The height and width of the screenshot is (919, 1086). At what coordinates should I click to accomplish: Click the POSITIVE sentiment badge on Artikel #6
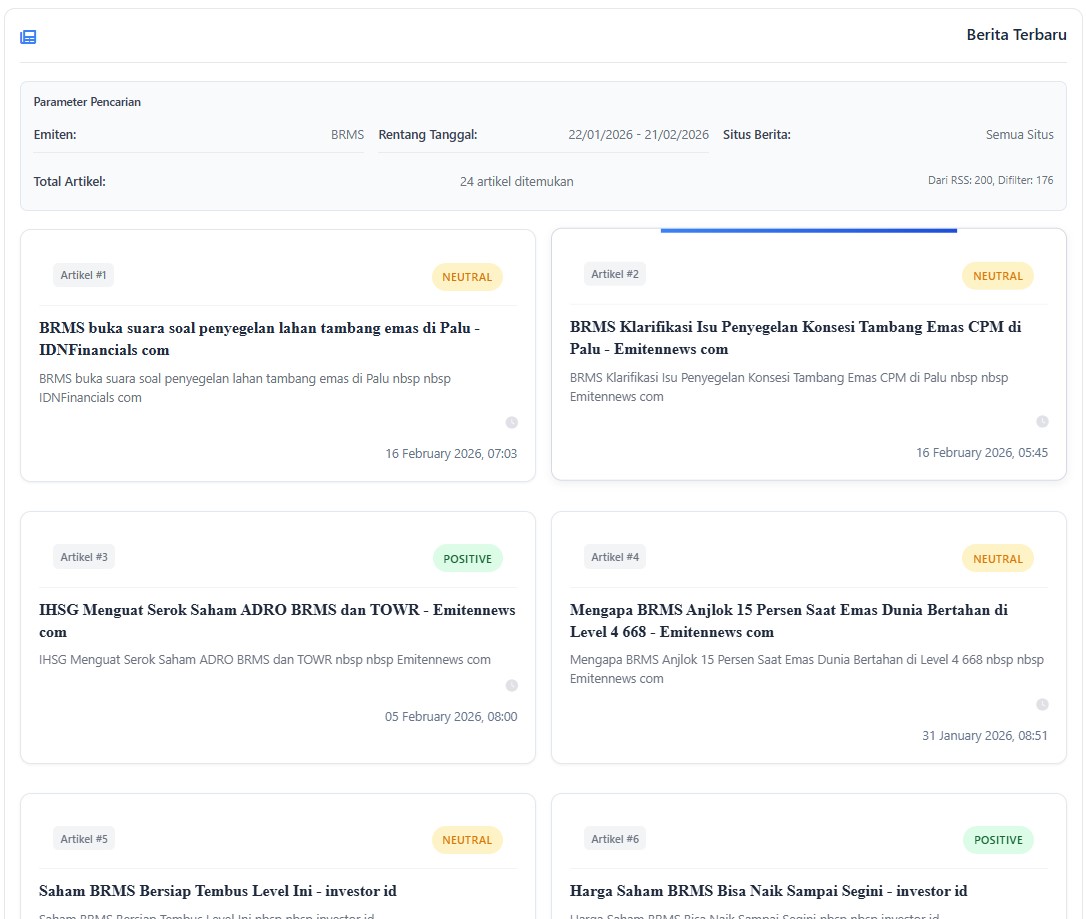tap(997, 840)
